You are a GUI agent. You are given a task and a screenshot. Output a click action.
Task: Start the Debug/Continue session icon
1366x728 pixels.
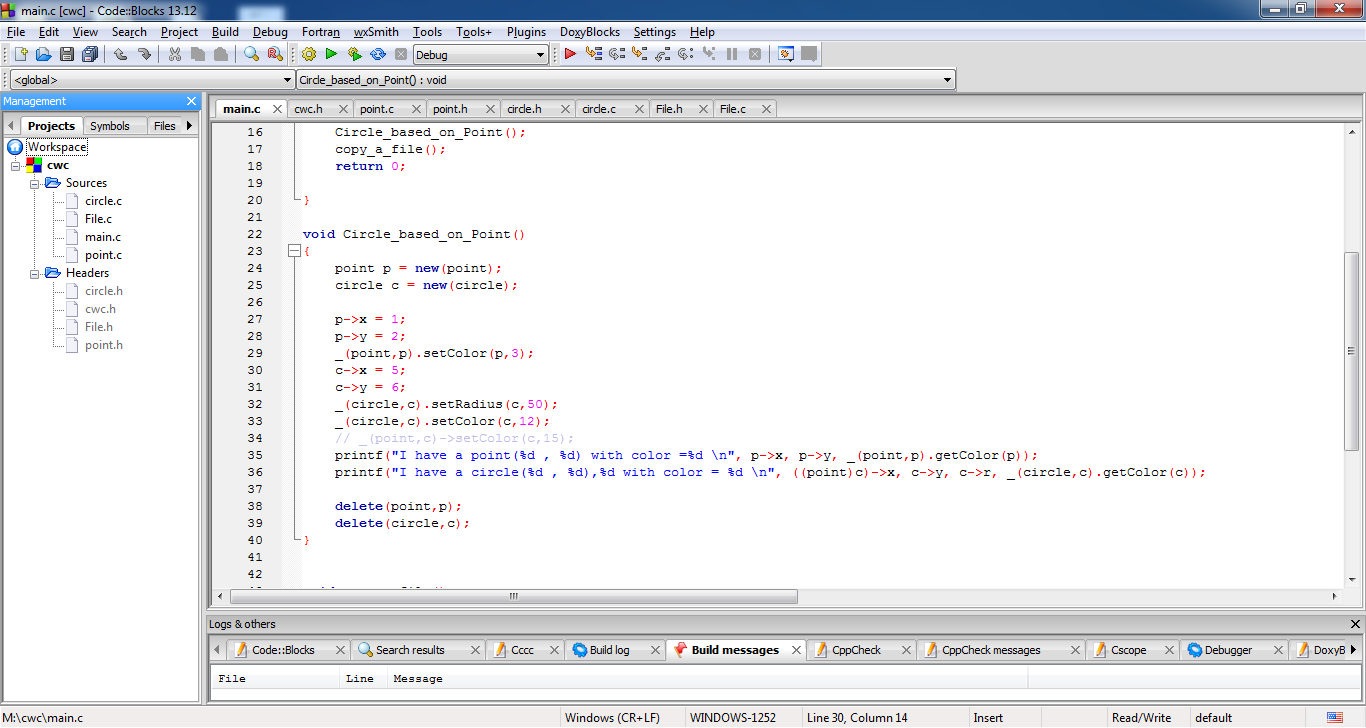click(569, 55)
